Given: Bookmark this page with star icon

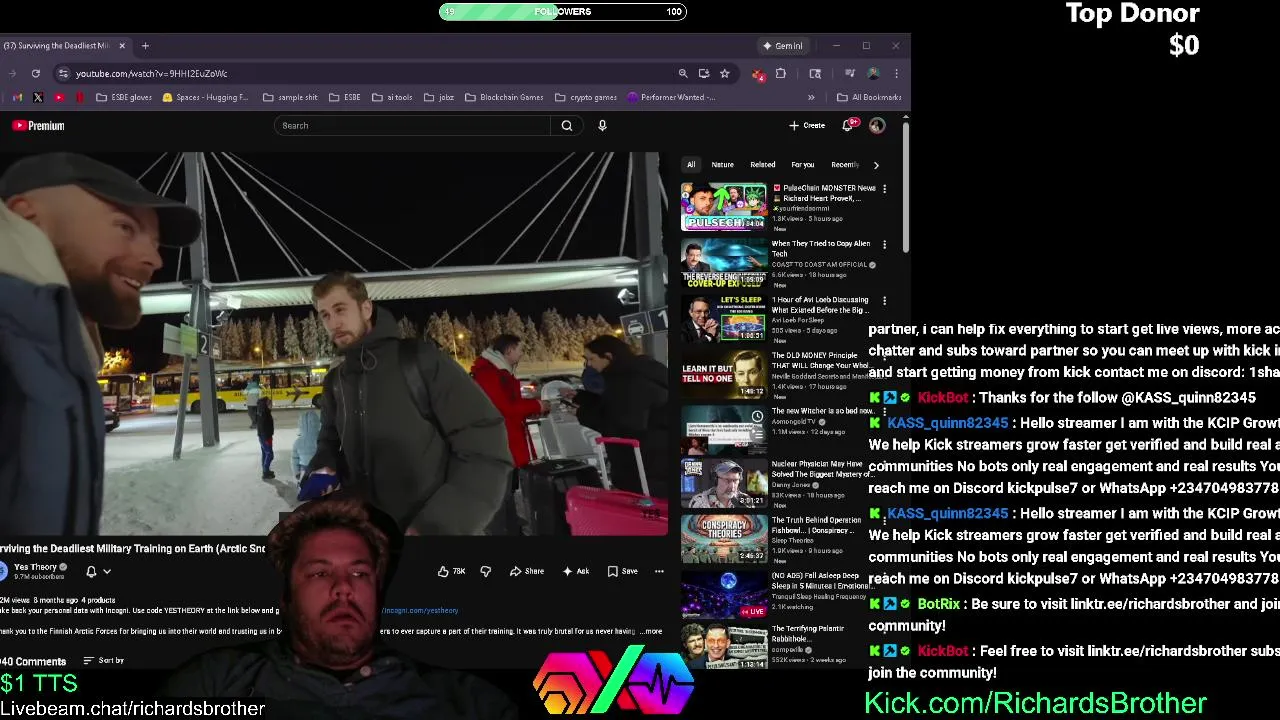Looking at the screenshot, I should (724, 73).
